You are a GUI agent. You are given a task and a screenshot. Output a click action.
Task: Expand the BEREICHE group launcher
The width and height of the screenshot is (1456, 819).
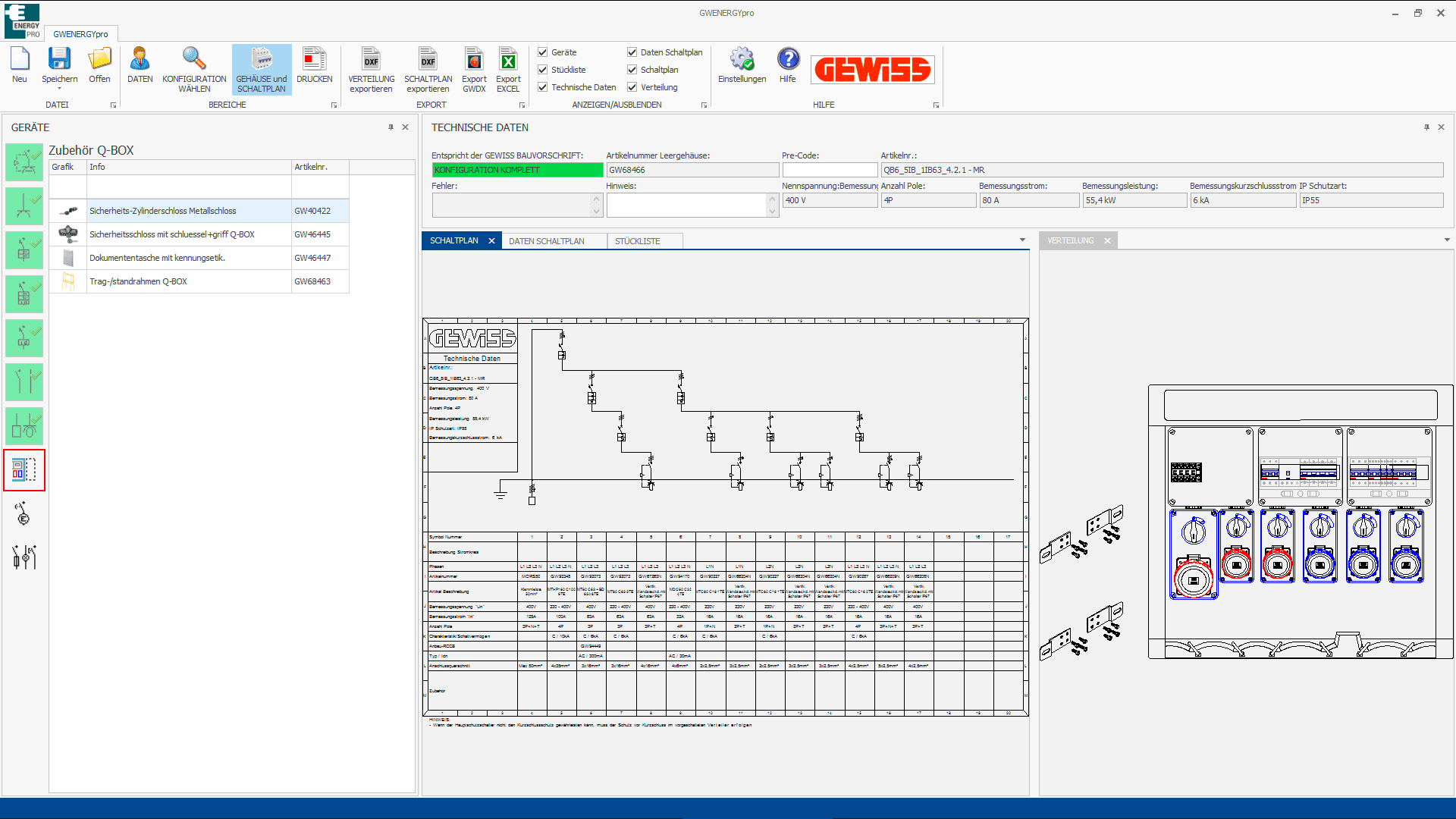click(334, 105)
